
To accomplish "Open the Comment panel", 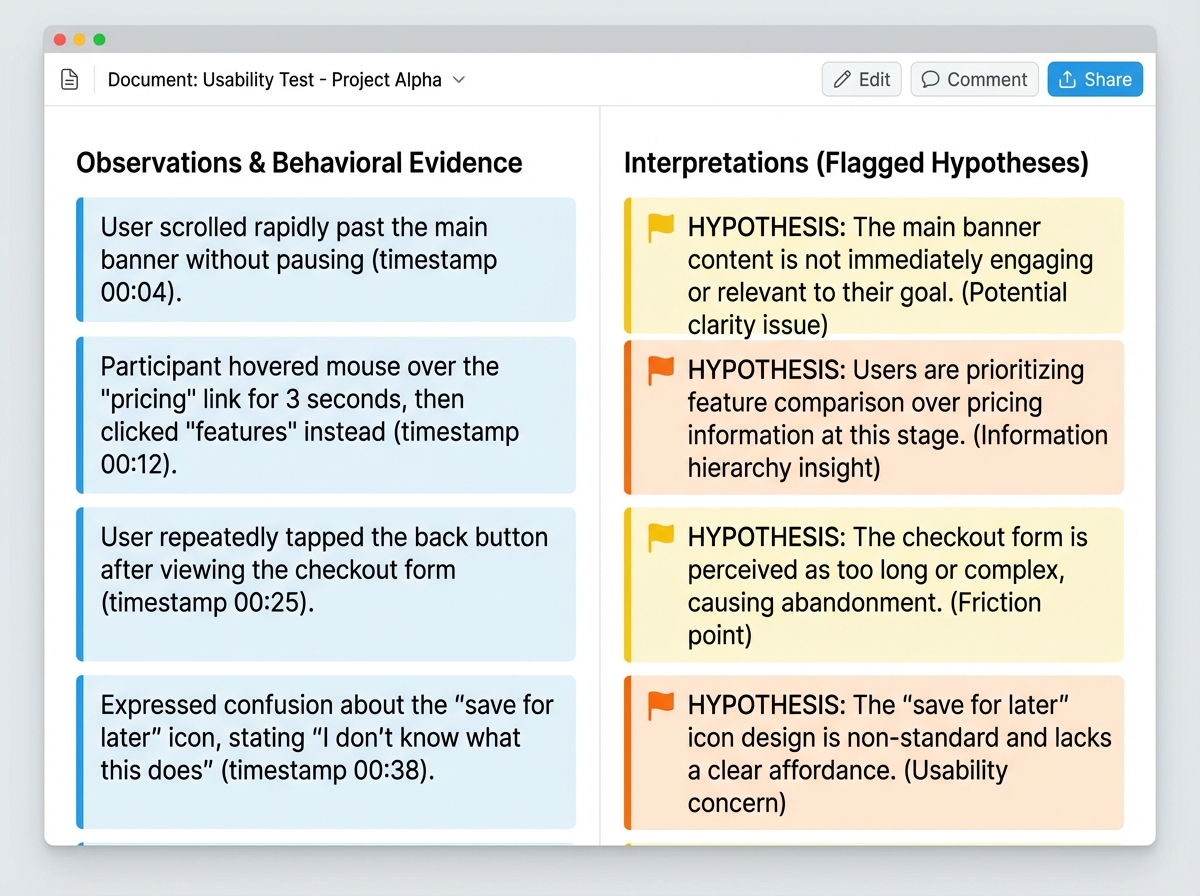I will (974, 79).
